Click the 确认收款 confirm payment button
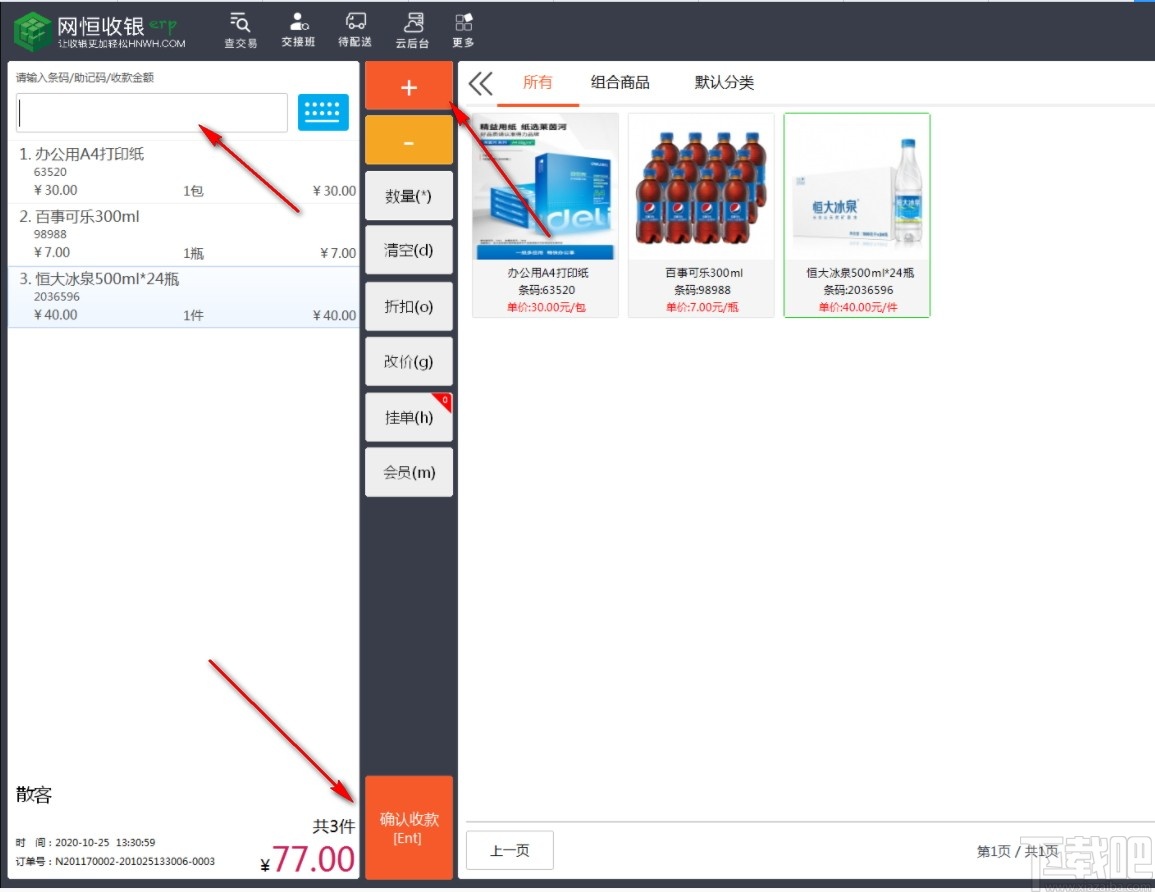This screenshot has height=892, width=1155. (409, 827)
